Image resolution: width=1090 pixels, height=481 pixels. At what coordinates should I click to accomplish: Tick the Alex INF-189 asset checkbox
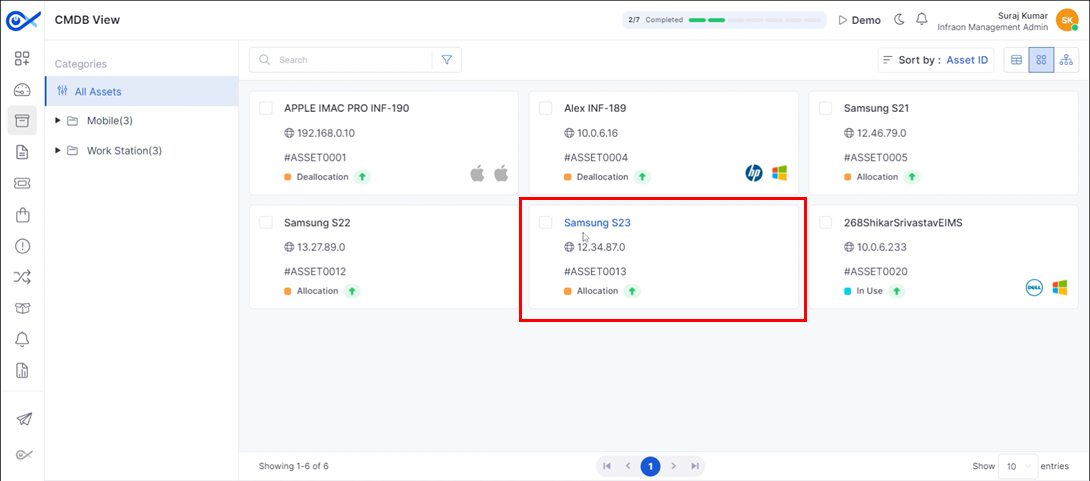[x=546, y=108]
